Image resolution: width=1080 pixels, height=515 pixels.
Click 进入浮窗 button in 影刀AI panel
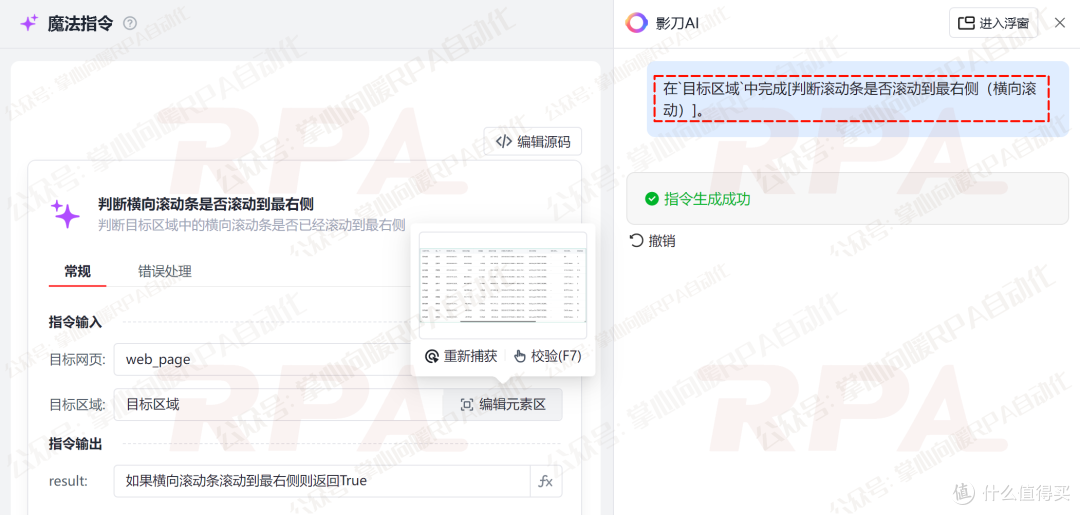pos(993,23)
